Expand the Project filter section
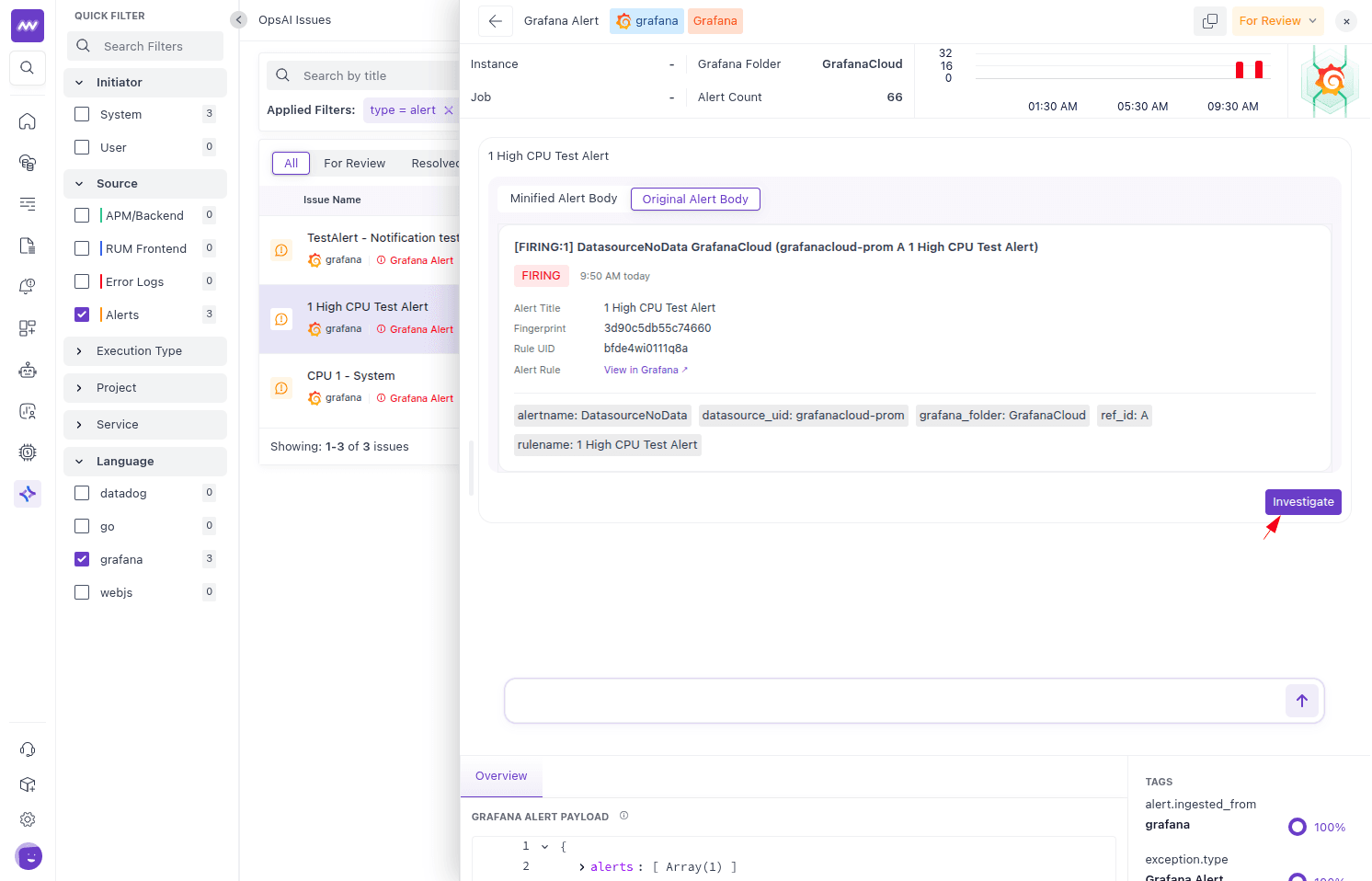Viewport: 1372px width, 881px height. click(145, 388)
